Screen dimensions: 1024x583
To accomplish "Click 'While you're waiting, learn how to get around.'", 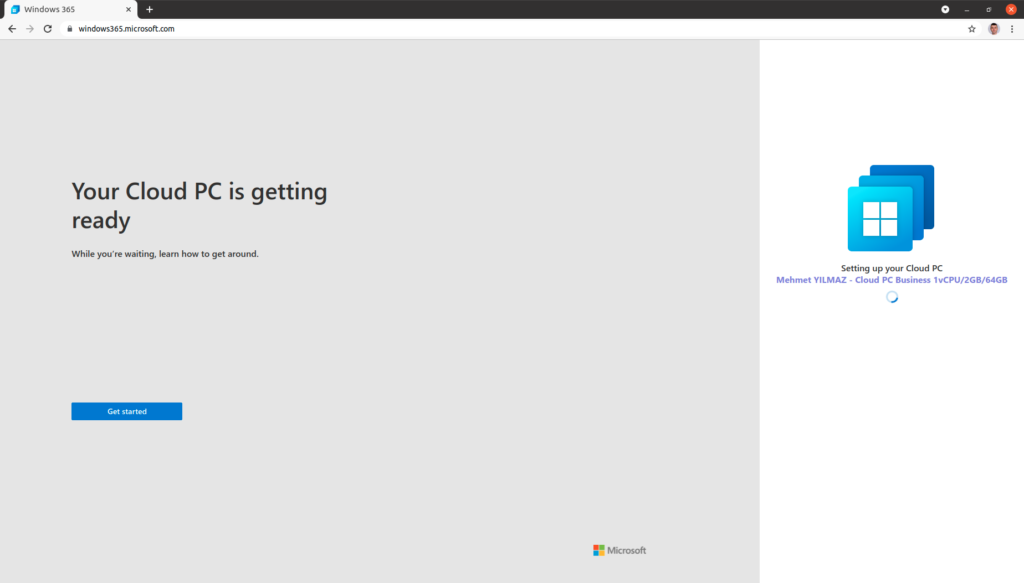I will click(x=165, y=254).
